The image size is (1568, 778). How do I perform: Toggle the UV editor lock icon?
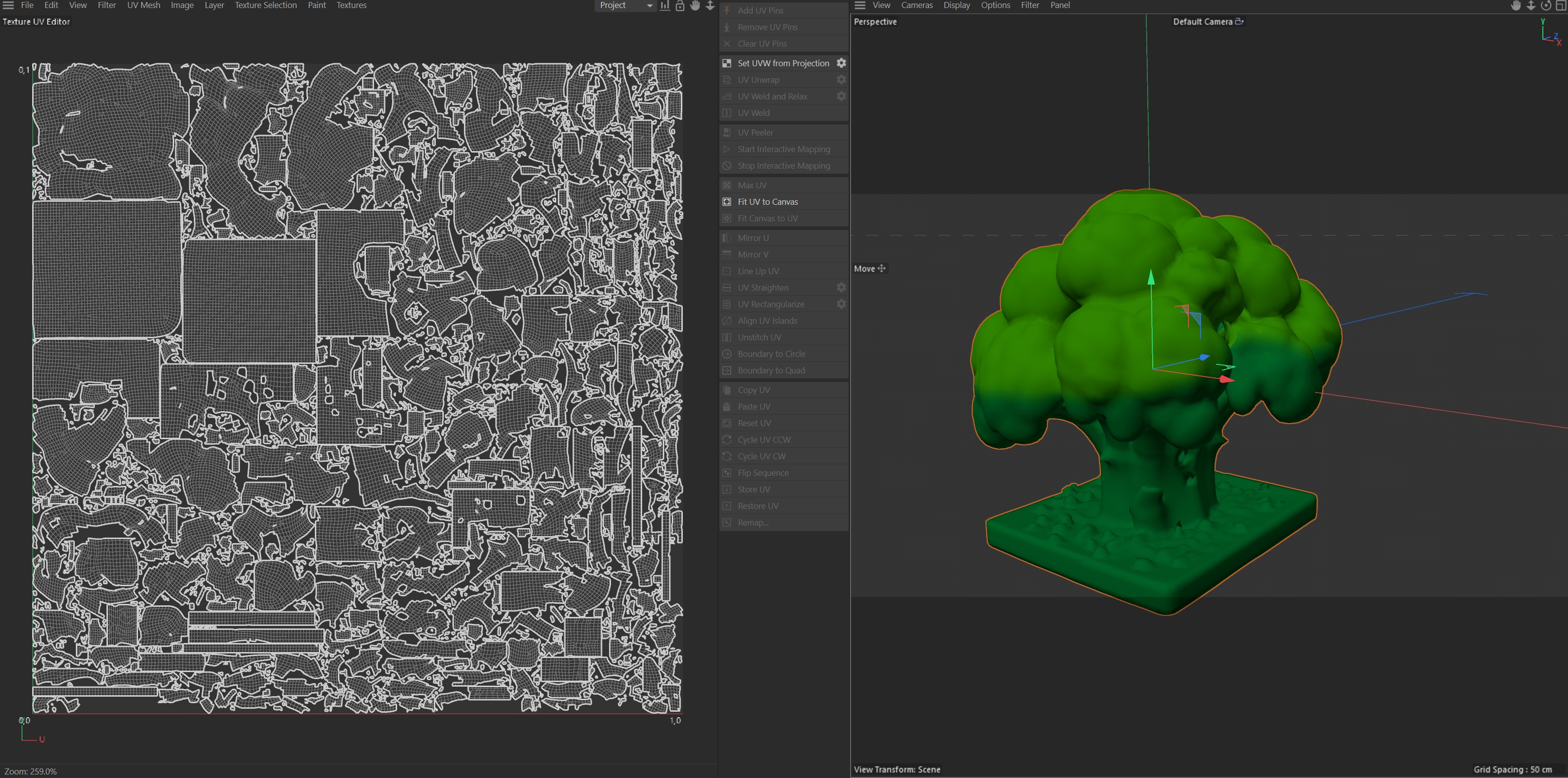680,6
